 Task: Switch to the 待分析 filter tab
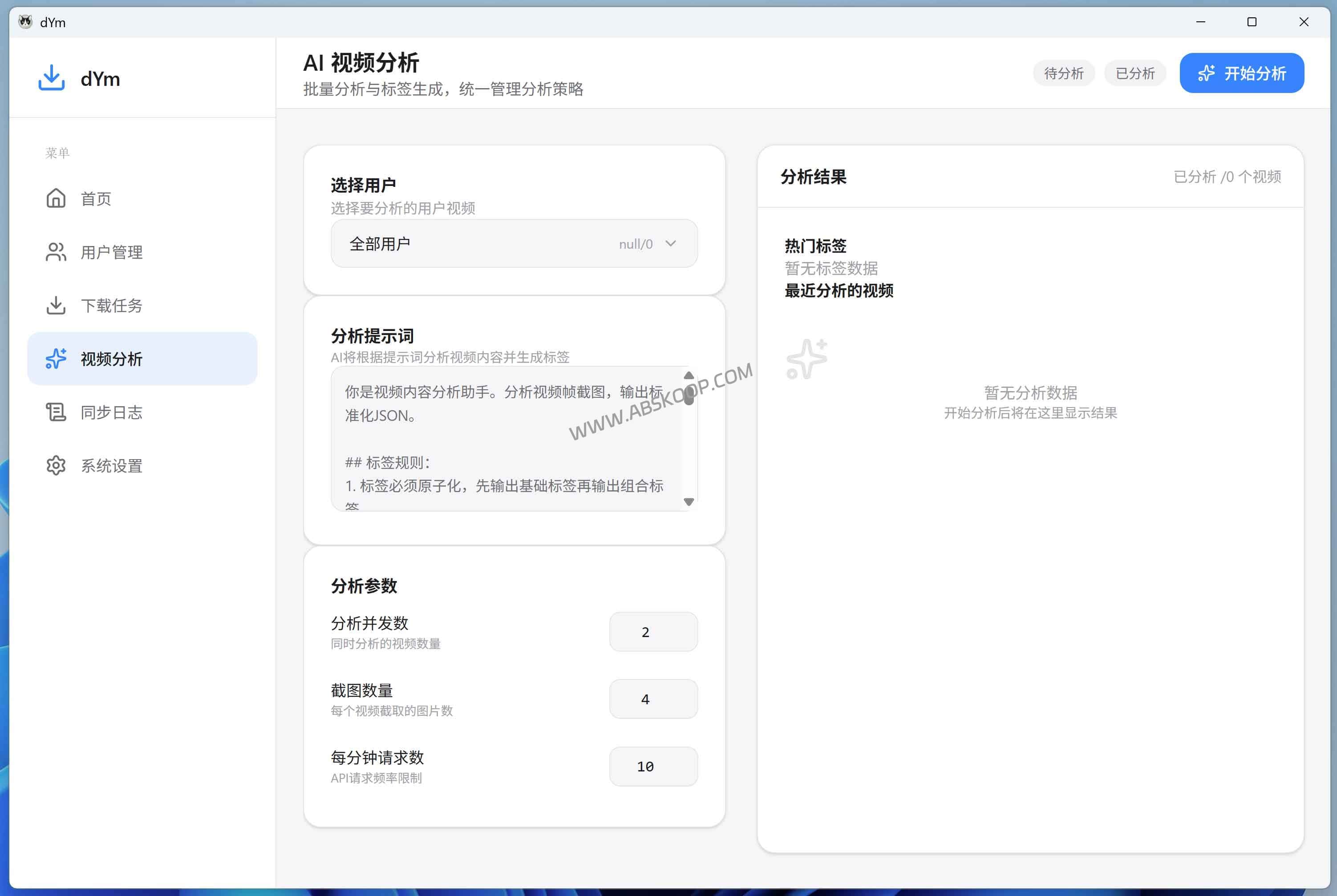pos(1063,73)
